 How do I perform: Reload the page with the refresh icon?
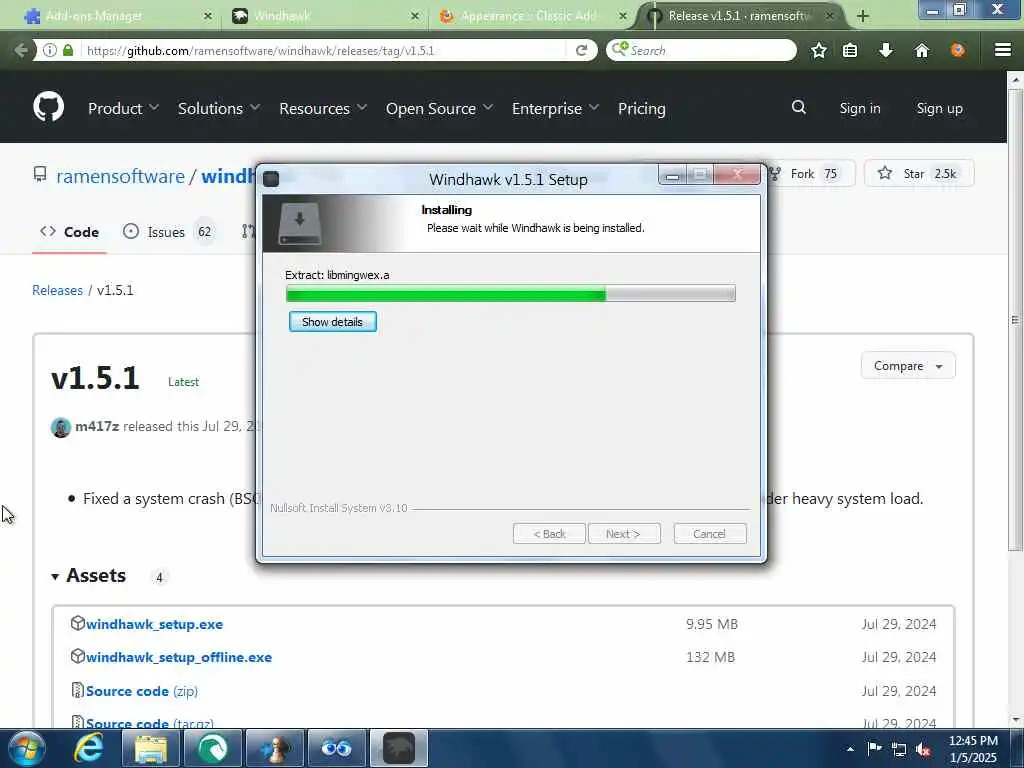(581, 50)
